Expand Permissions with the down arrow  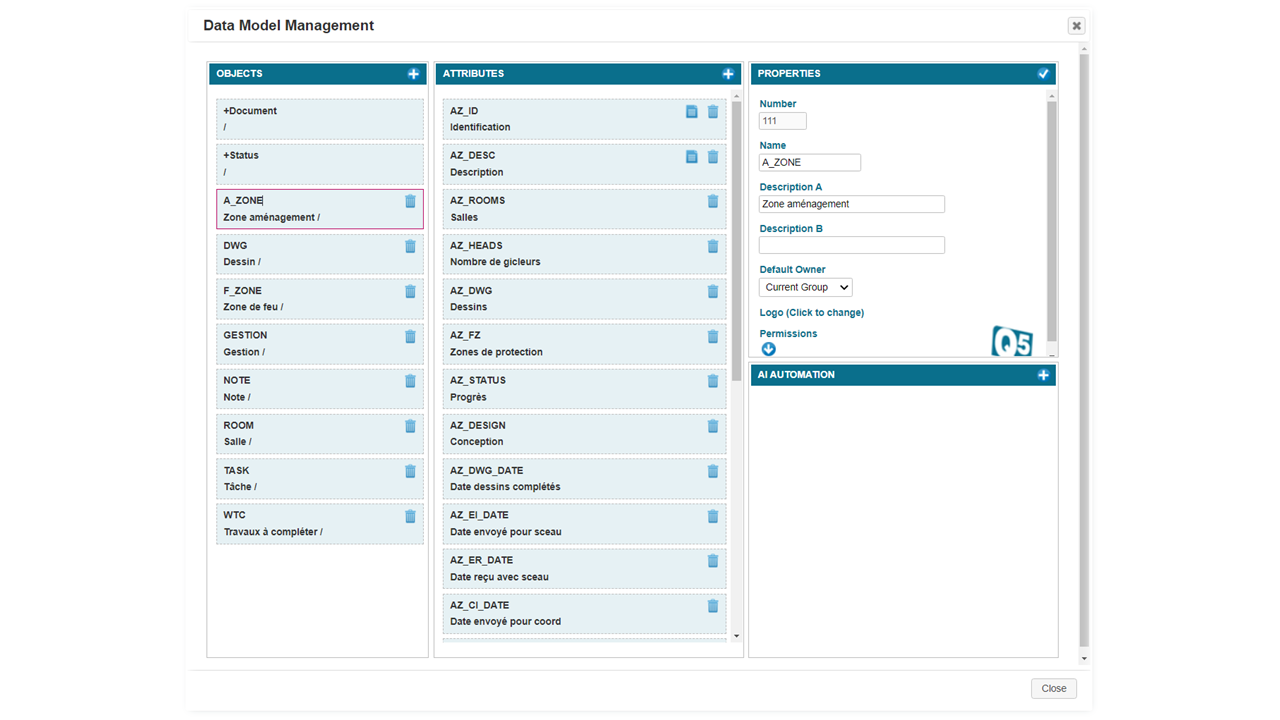coord(768,349)
